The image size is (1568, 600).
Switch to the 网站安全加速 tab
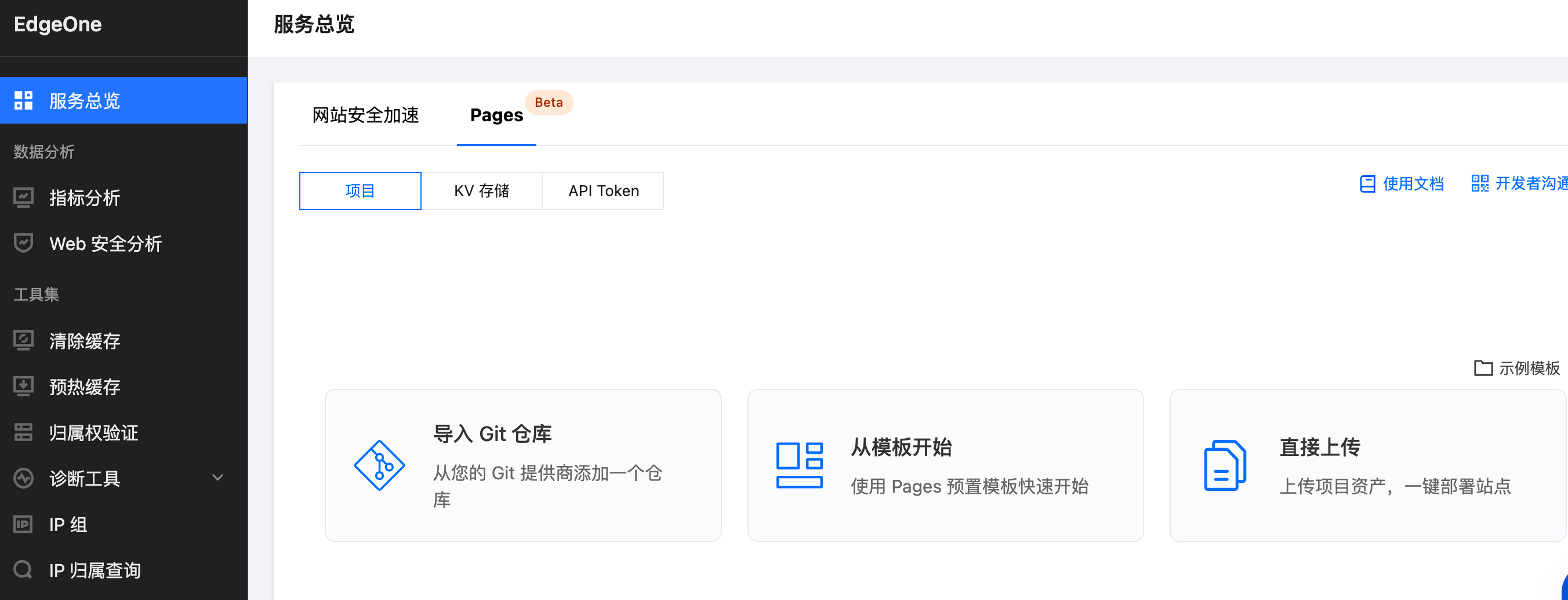point(365,115)
